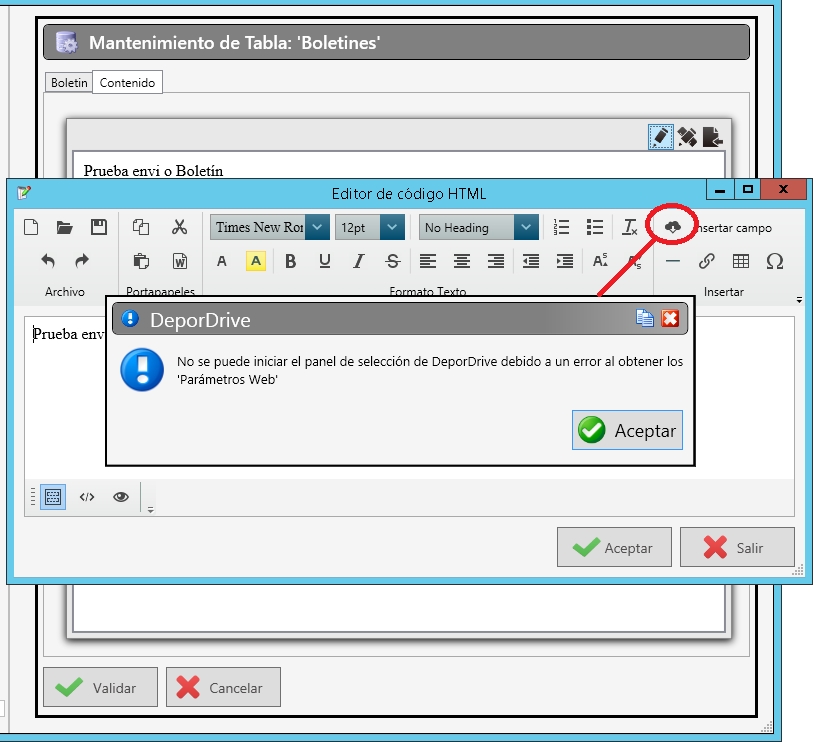Insert a hyperlink
Viewport: 816px width, 742px height.
pos(706,261)
